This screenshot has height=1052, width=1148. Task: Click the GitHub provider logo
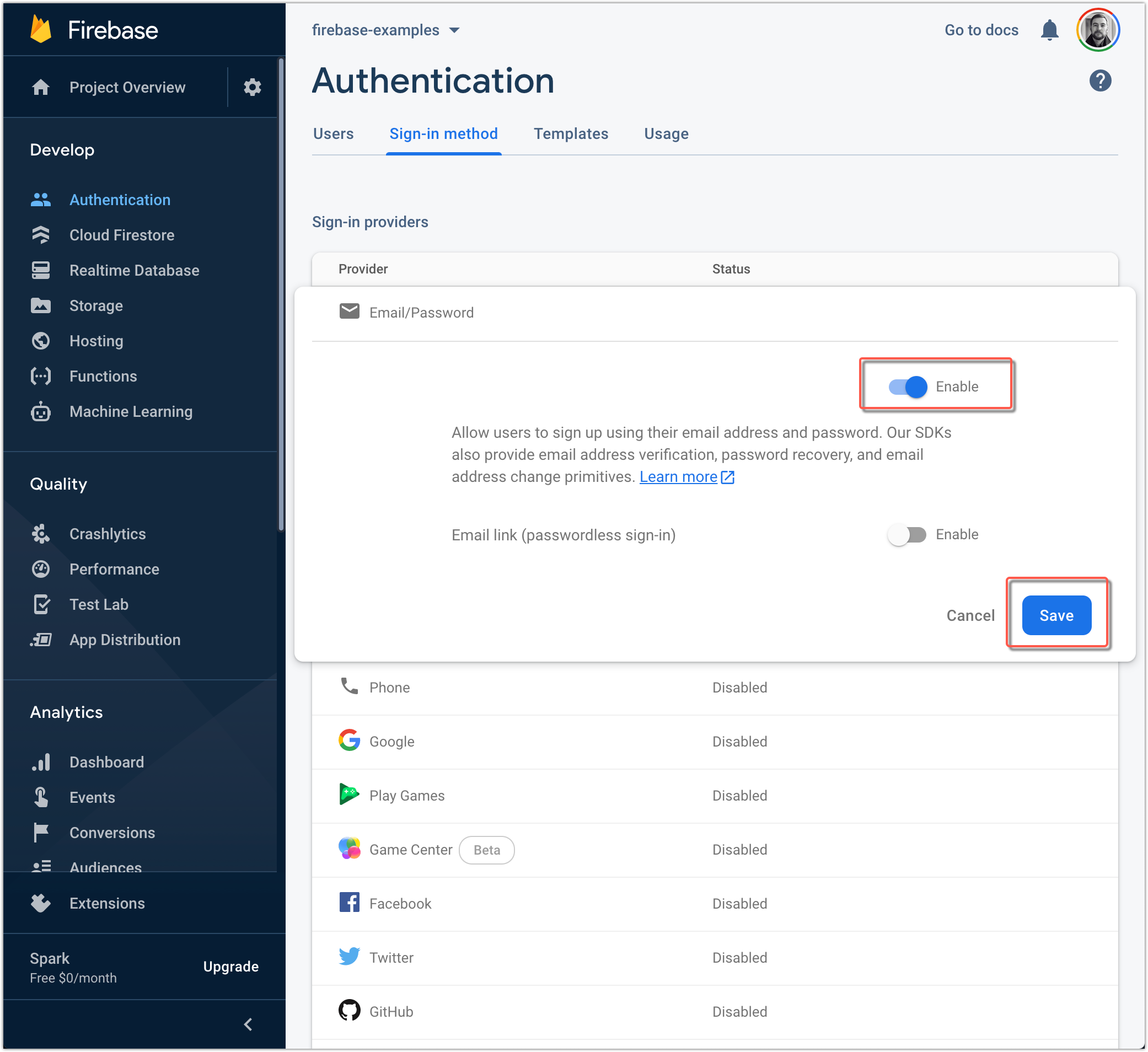(x=350, y=1011)
